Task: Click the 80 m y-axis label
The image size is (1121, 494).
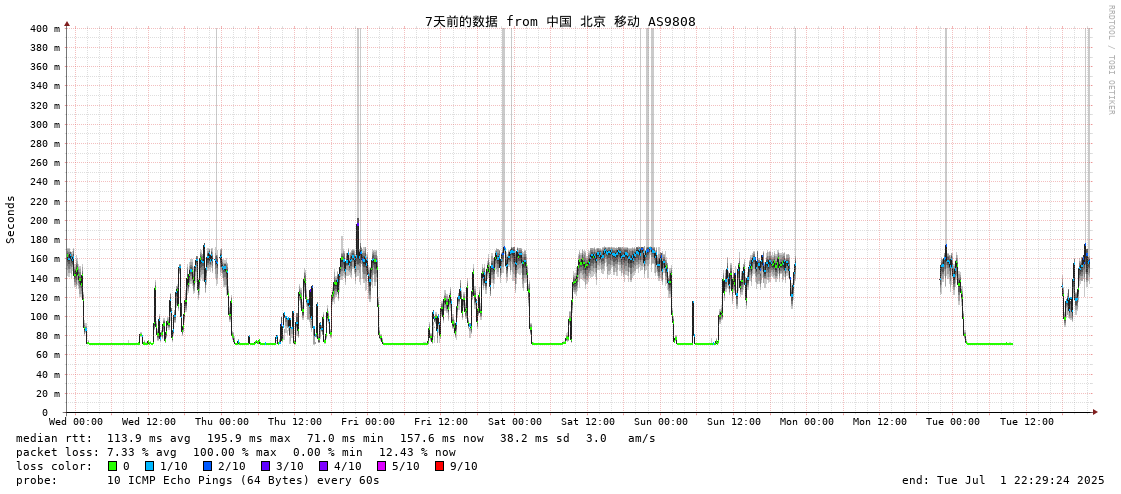Action: tap(49, 335)
